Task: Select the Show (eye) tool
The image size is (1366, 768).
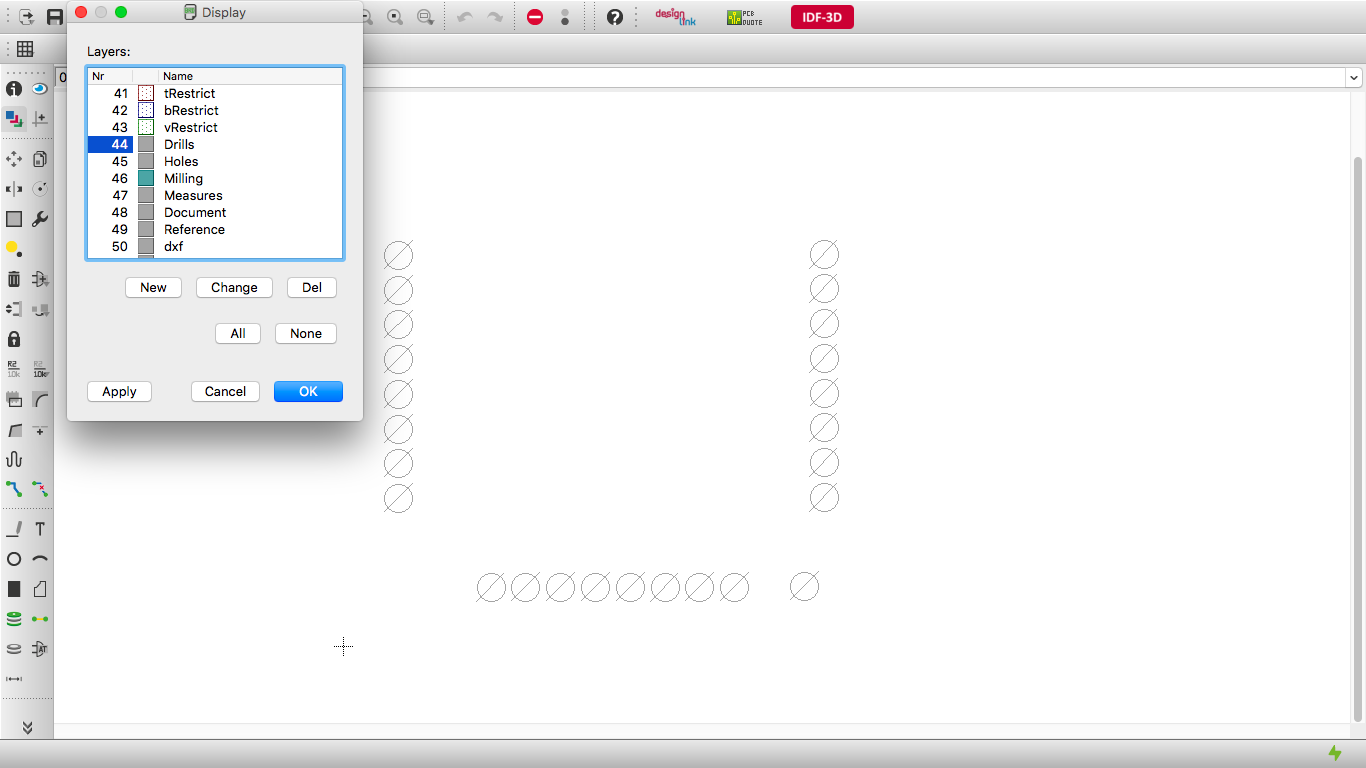Action: click(40, 88)
